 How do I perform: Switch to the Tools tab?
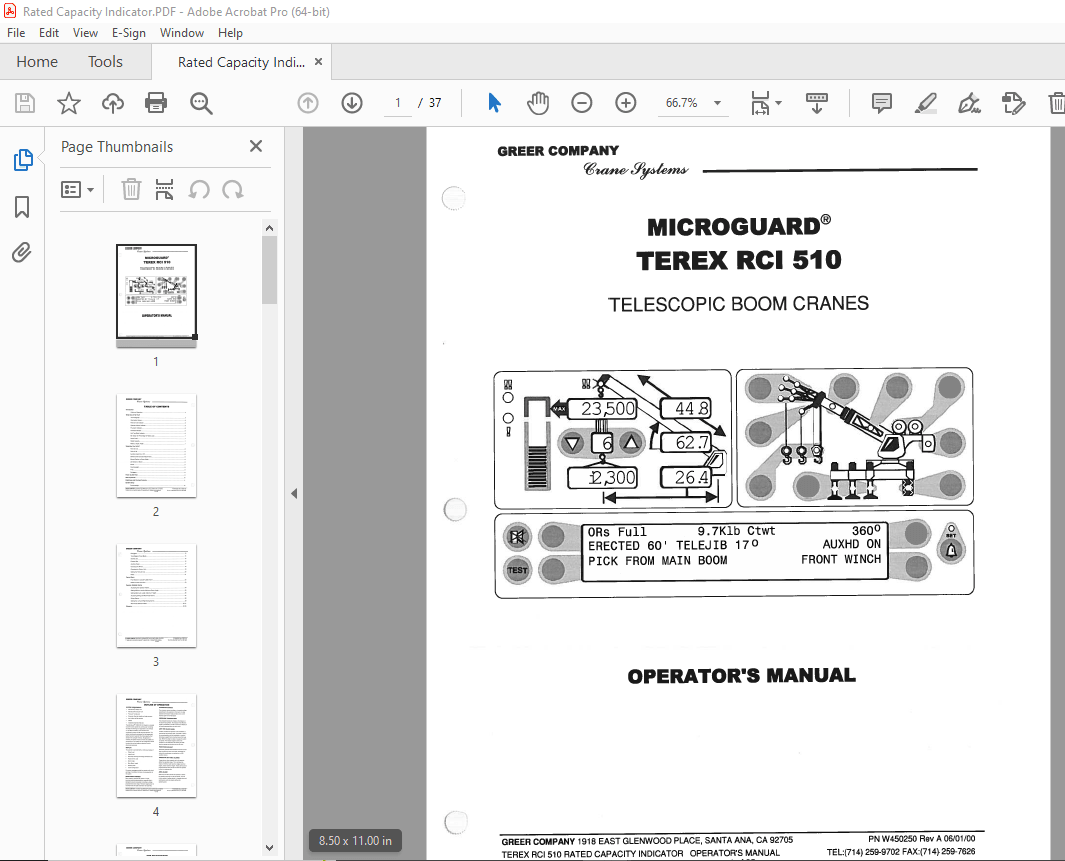point(105,61)
